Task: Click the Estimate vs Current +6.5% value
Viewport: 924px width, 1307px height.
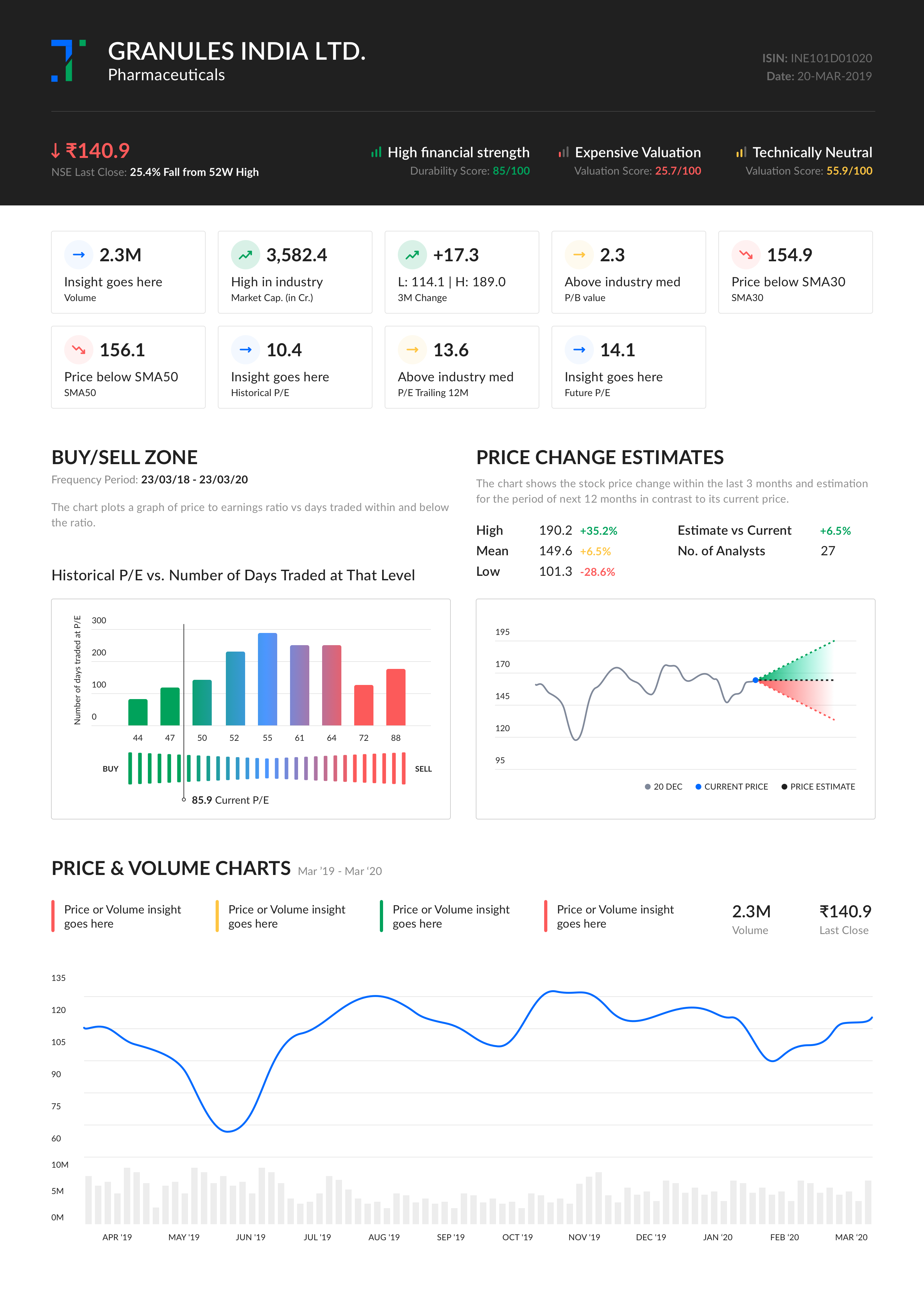Action: click(x=835, y=531)
